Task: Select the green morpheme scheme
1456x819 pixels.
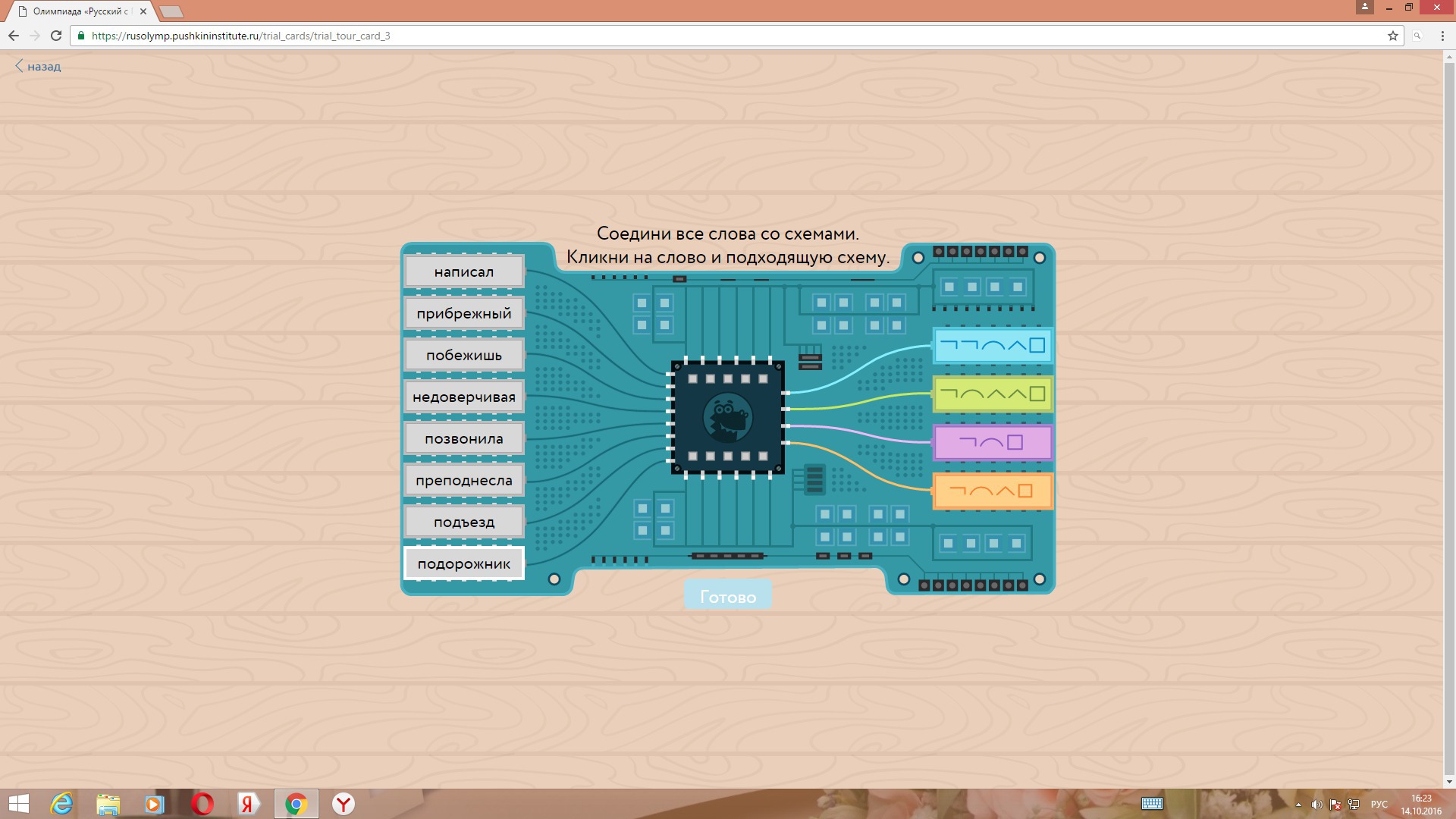Action: (992, 394)
